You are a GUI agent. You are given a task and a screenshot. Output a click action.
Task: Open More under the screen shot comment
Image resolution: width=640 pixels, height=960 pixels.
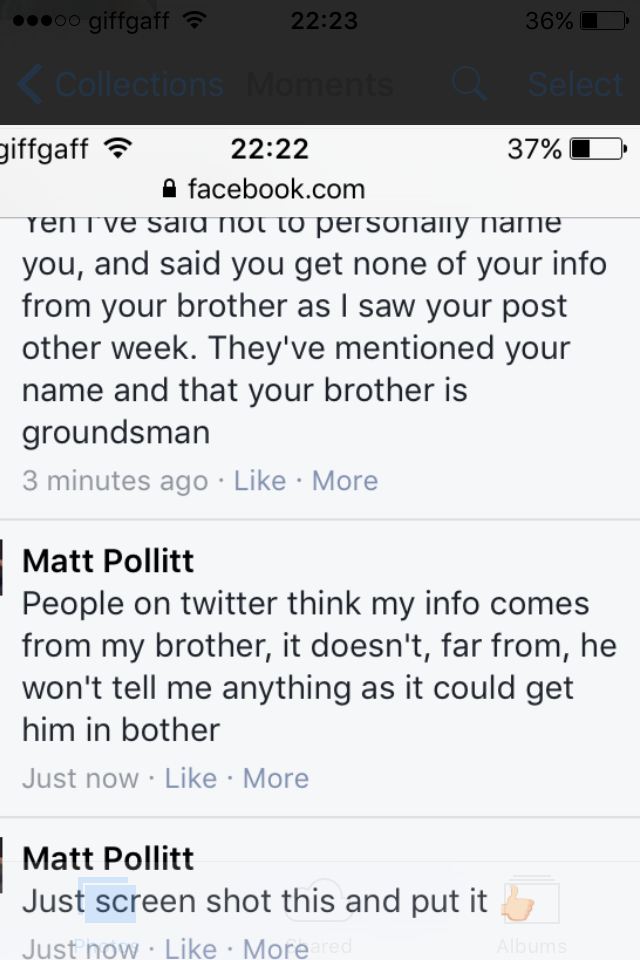click(276, 948)
